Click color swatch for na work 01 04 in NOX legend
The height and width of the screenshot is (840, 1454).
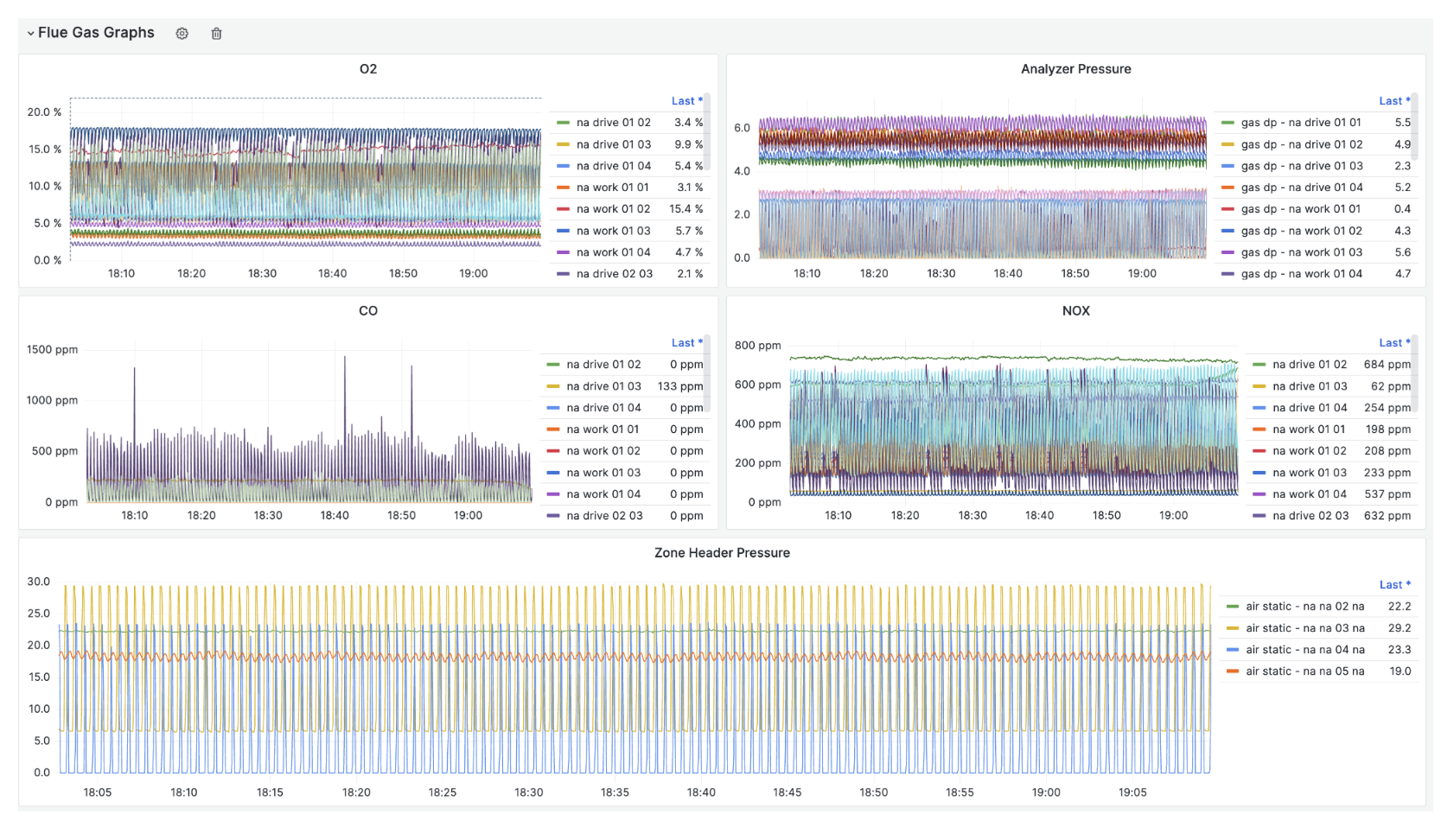[1259, 494]
